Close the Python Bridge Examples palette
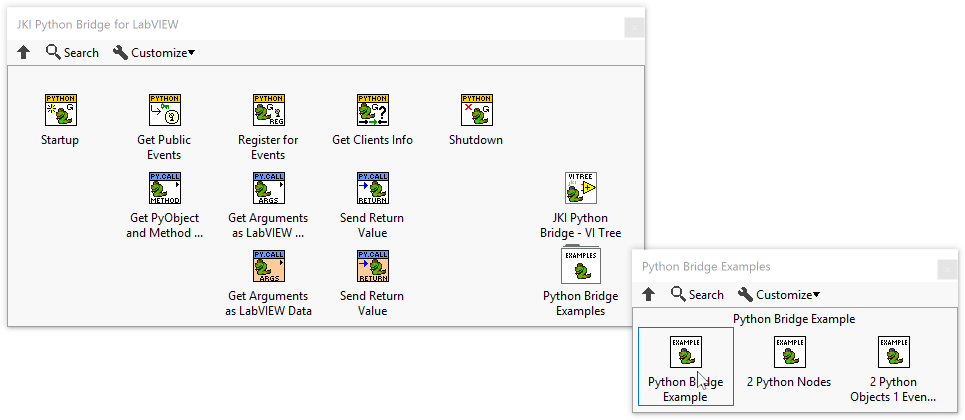The height and width of the screenshot is (420, 965). (x=947, y=270)
